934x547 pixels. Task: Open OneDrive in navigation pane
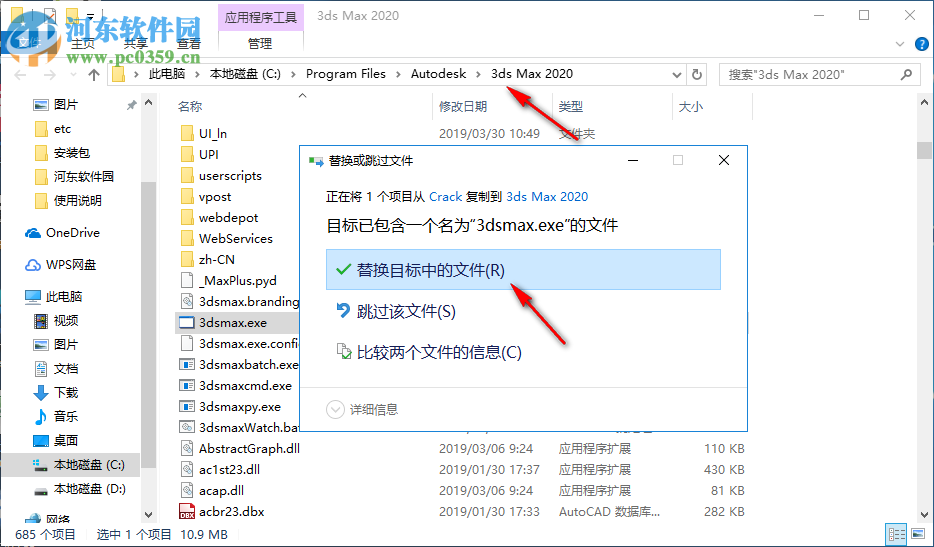click(x=62, y=233)
